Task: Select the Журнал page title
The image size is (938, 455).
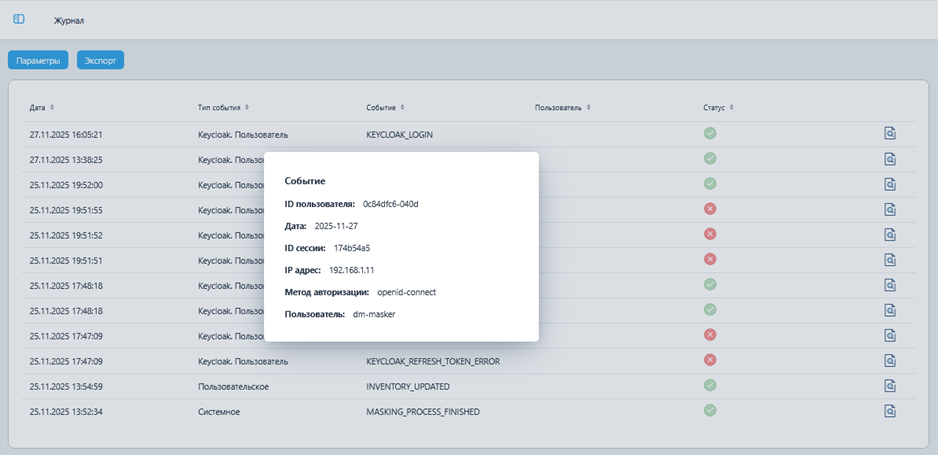Action: (x=69, y=20)
